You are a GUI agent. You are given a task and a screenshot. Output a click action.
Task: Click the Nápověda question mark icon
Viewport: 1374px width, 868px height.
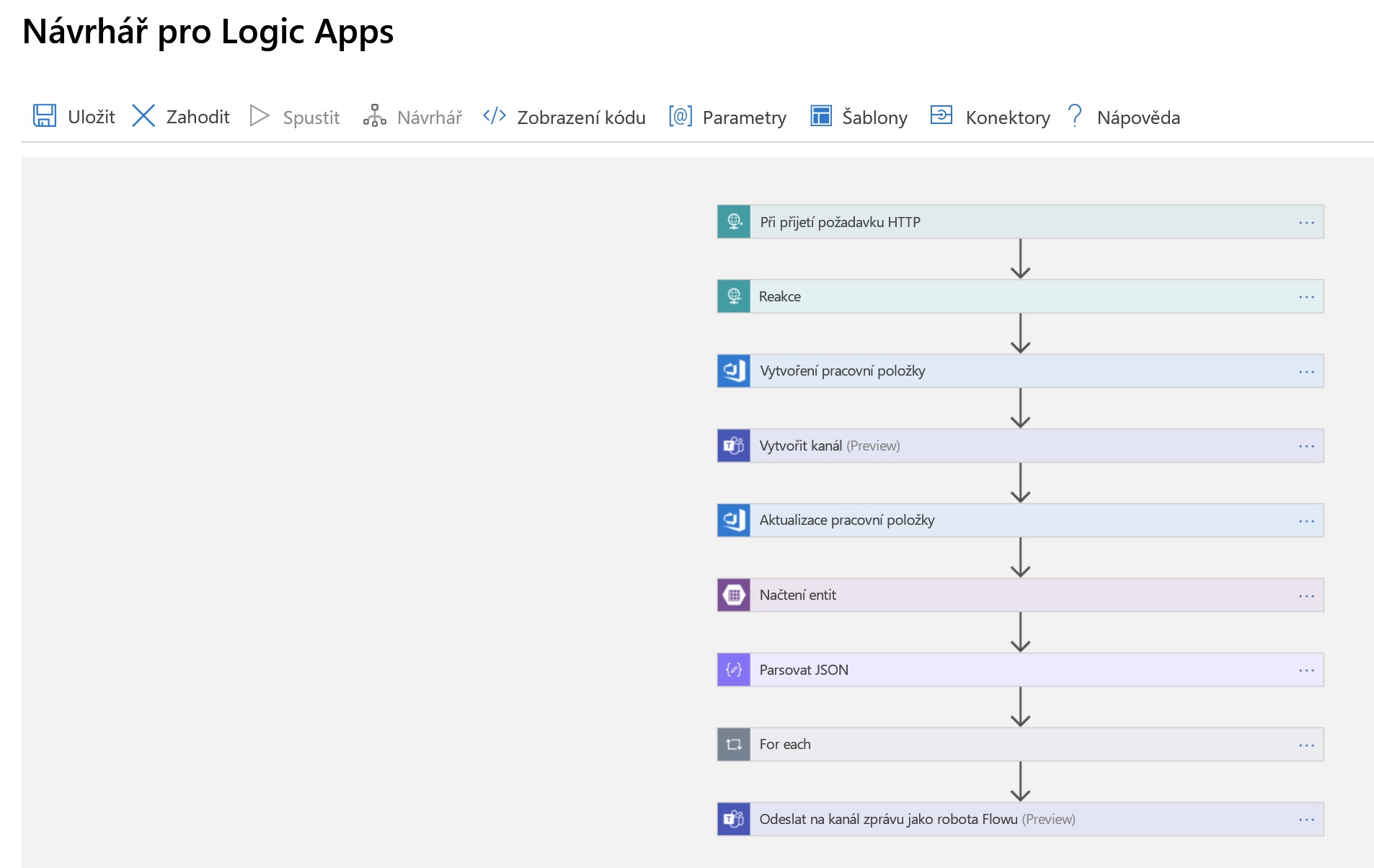coord(1075,115)
